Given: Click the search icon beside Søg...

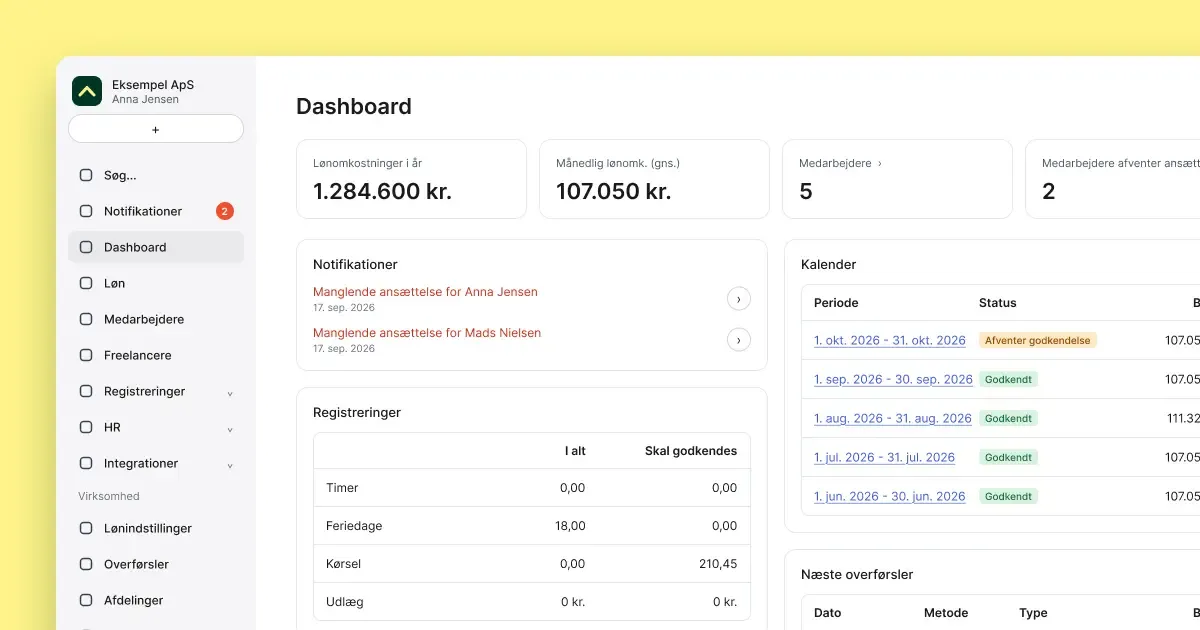Looking at the screenshot, I should point(86,175).
